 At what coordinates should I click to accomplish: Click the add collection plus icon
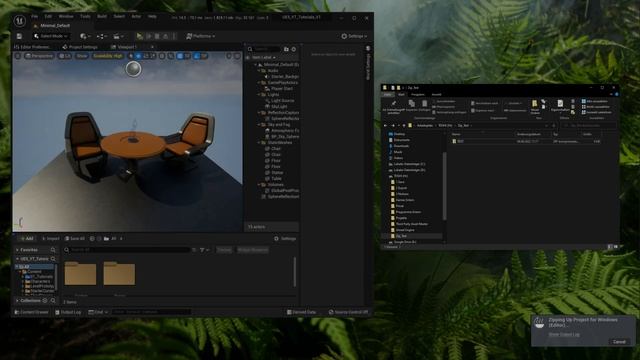tap(45, 301)
